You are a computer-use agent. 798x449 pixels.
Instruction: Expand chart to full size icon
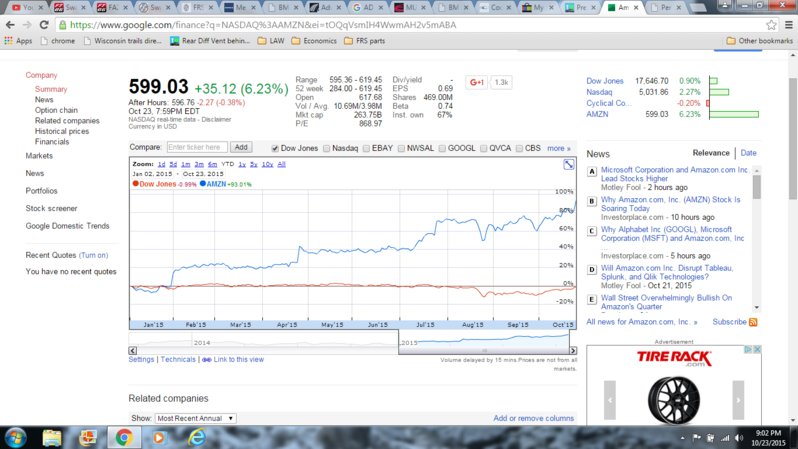click(568, 164)
